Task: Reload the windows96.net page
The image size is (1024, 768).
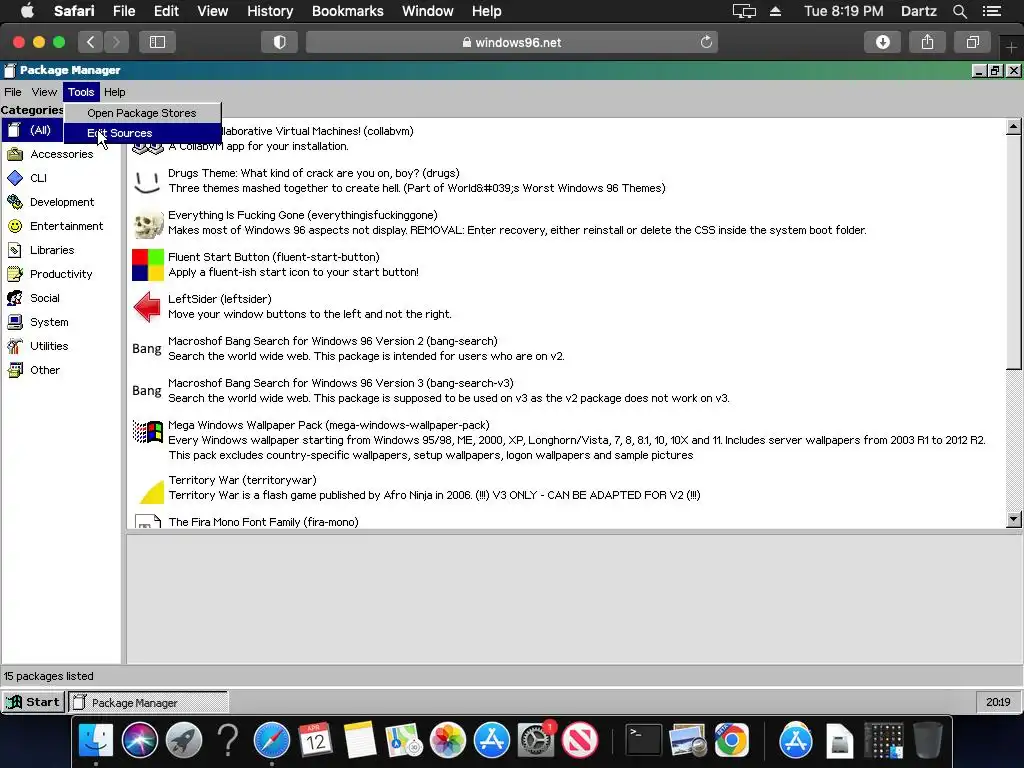Action: (x=706, y=42)
